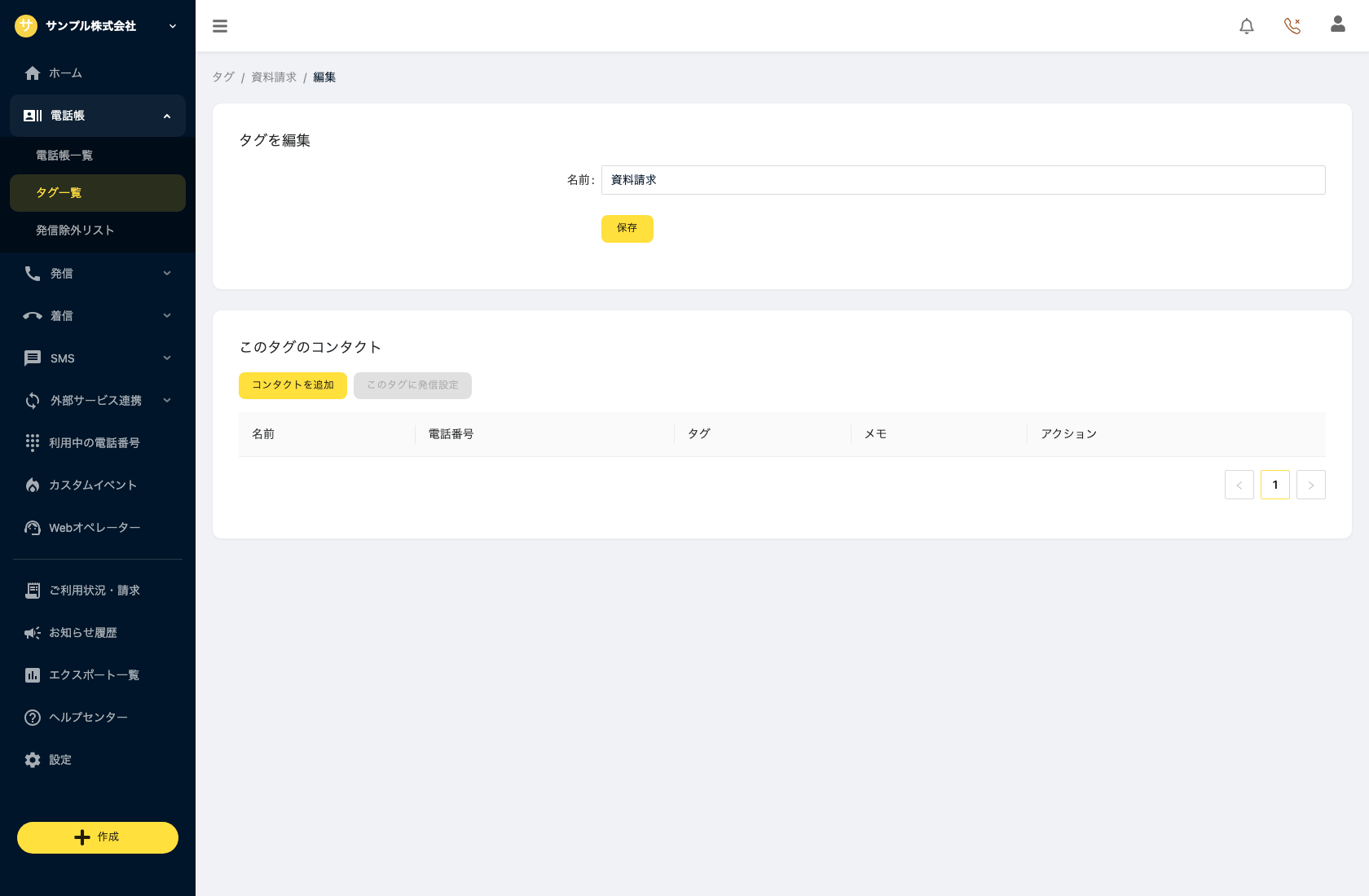Select タグ一覧 submenu item
The image size is (1369, 896).
98,193
